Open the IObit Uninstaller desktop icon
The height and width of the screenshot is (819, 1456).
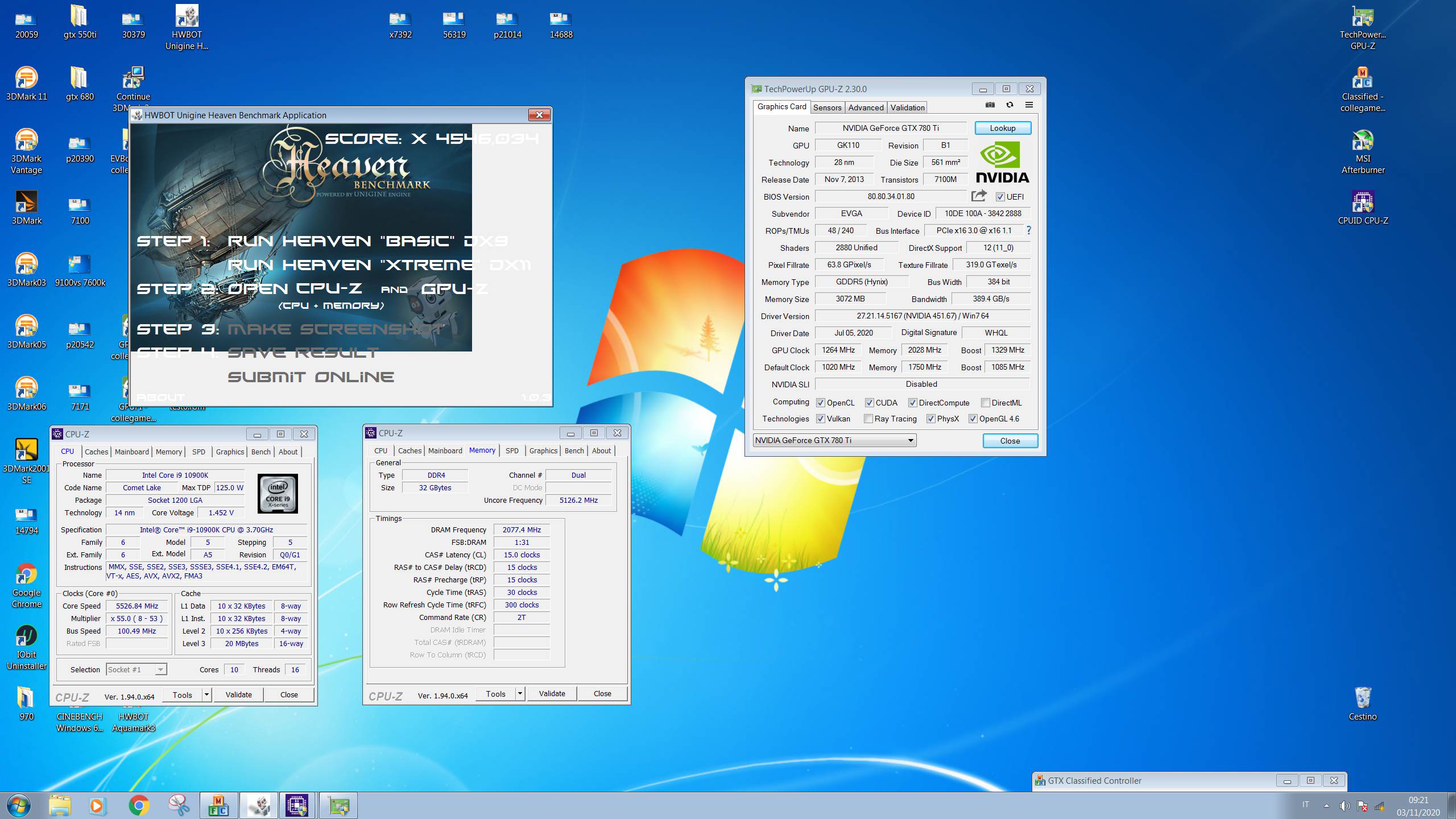(26, 648)
